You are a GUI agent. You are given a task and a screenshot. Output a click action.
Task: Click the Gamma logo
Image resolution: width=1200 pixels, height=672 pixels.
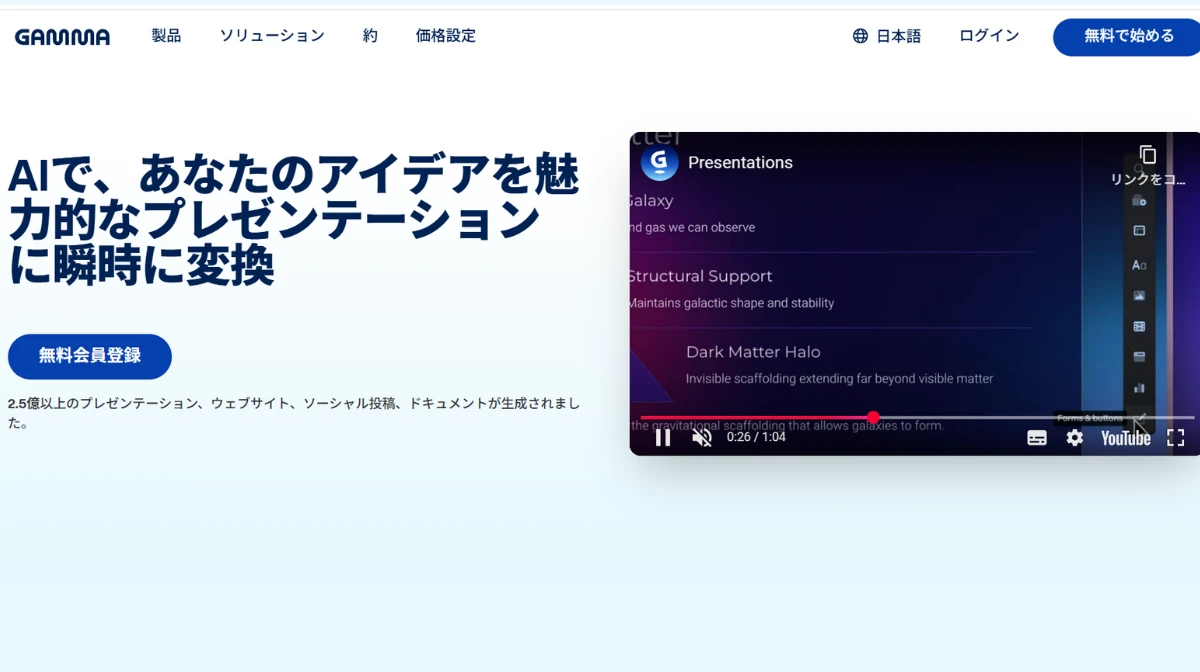[x=62, y=37]
